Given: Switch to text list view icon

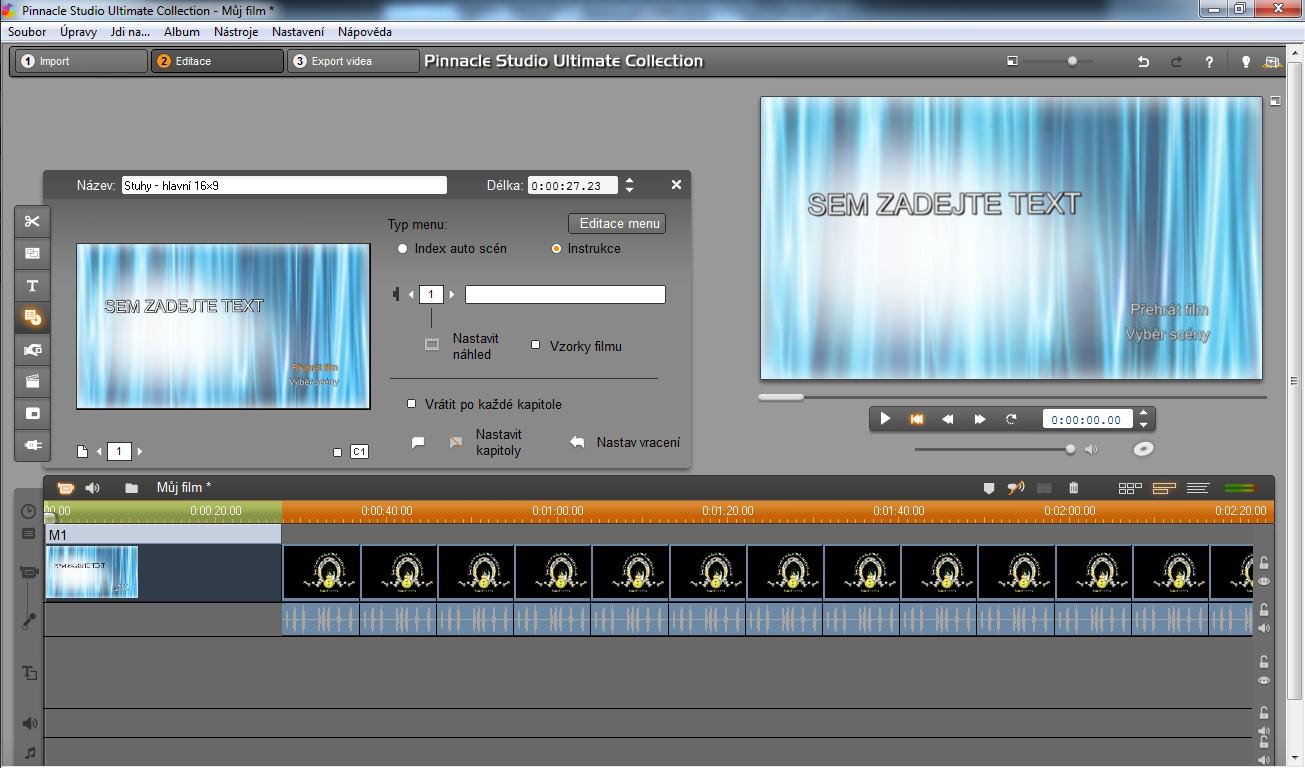Looking at the screenshot, I should point(1198,488).
